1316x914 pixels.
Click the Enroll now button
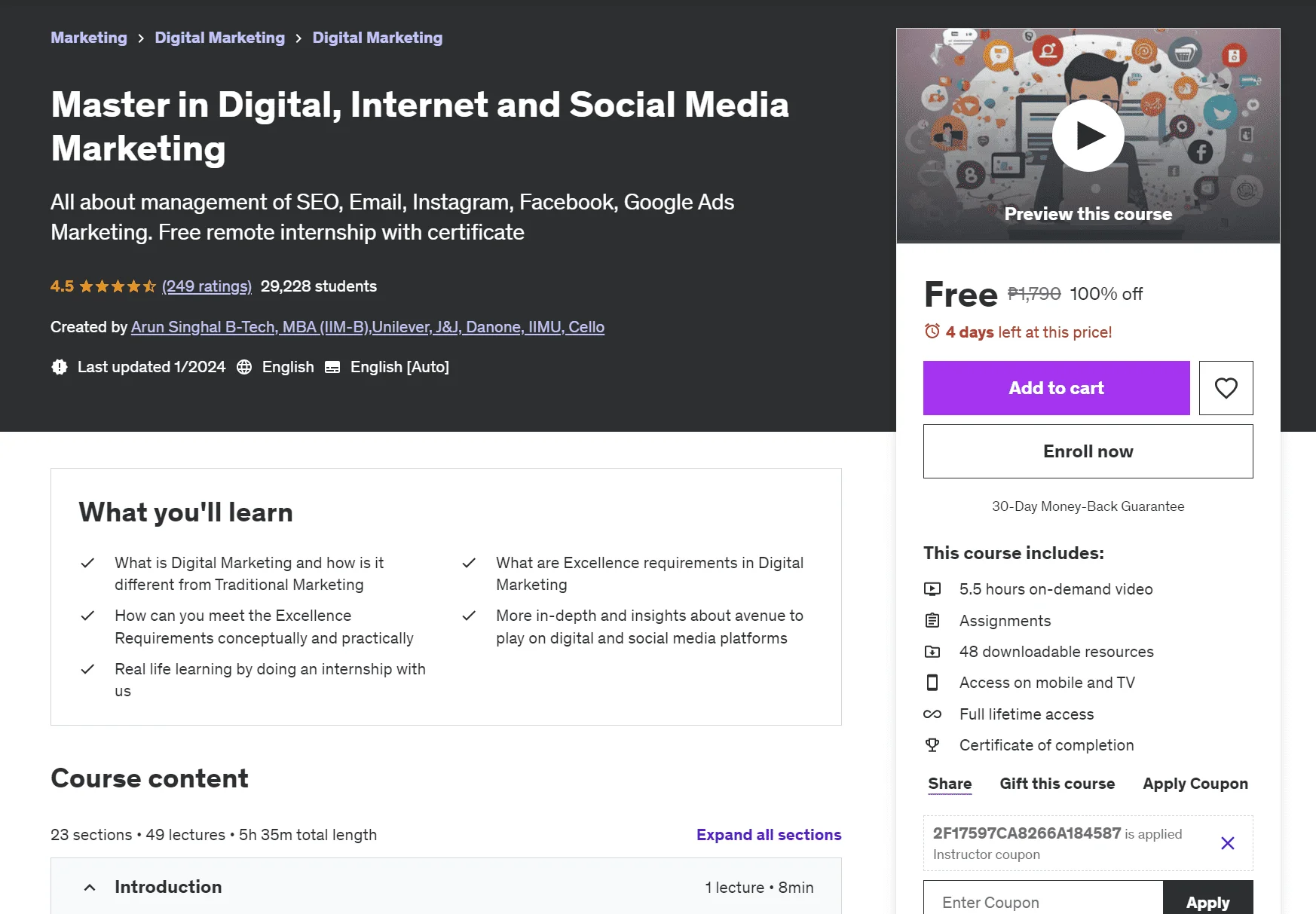(1088, 451)
